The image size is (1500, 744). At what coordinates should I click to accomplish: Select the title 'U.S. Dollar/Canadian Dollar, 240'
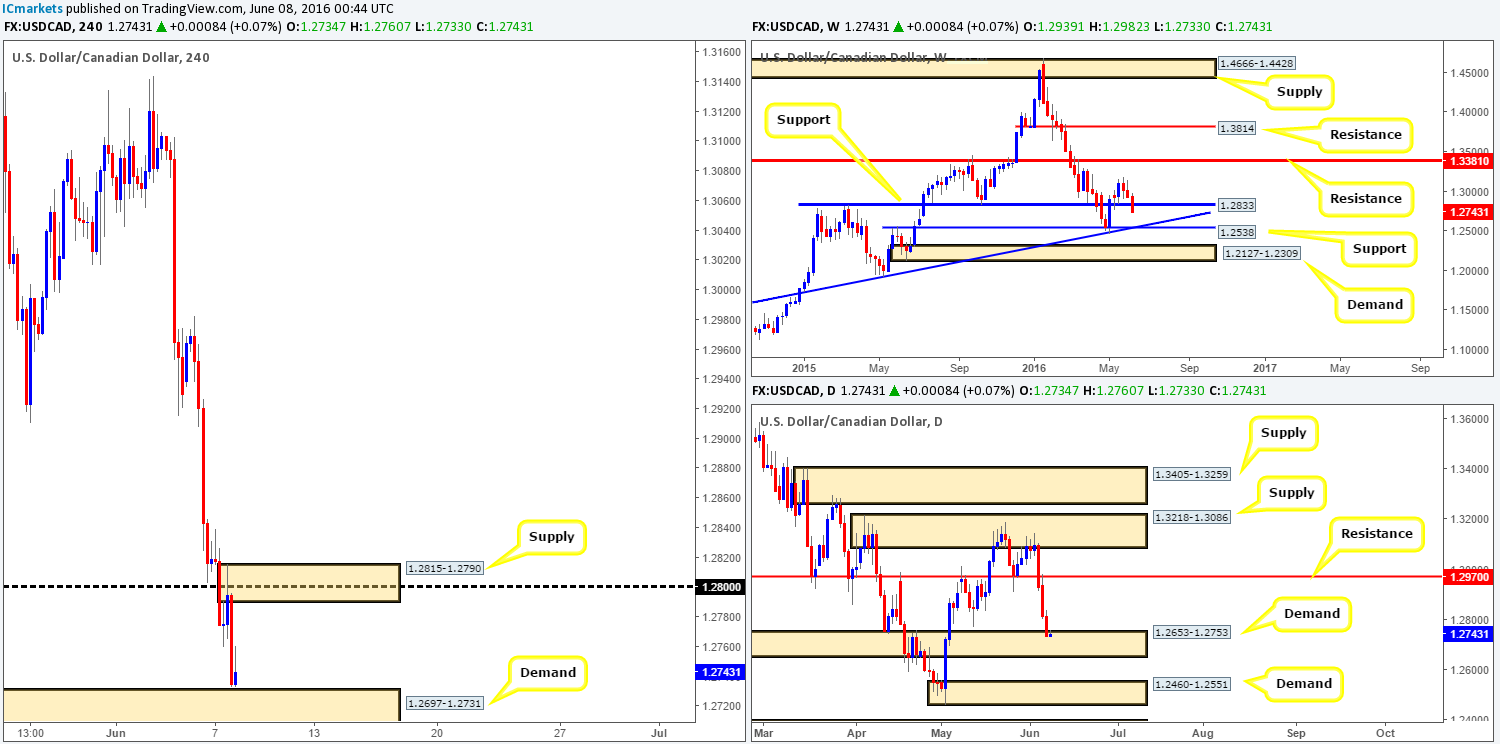pos(110,57)
